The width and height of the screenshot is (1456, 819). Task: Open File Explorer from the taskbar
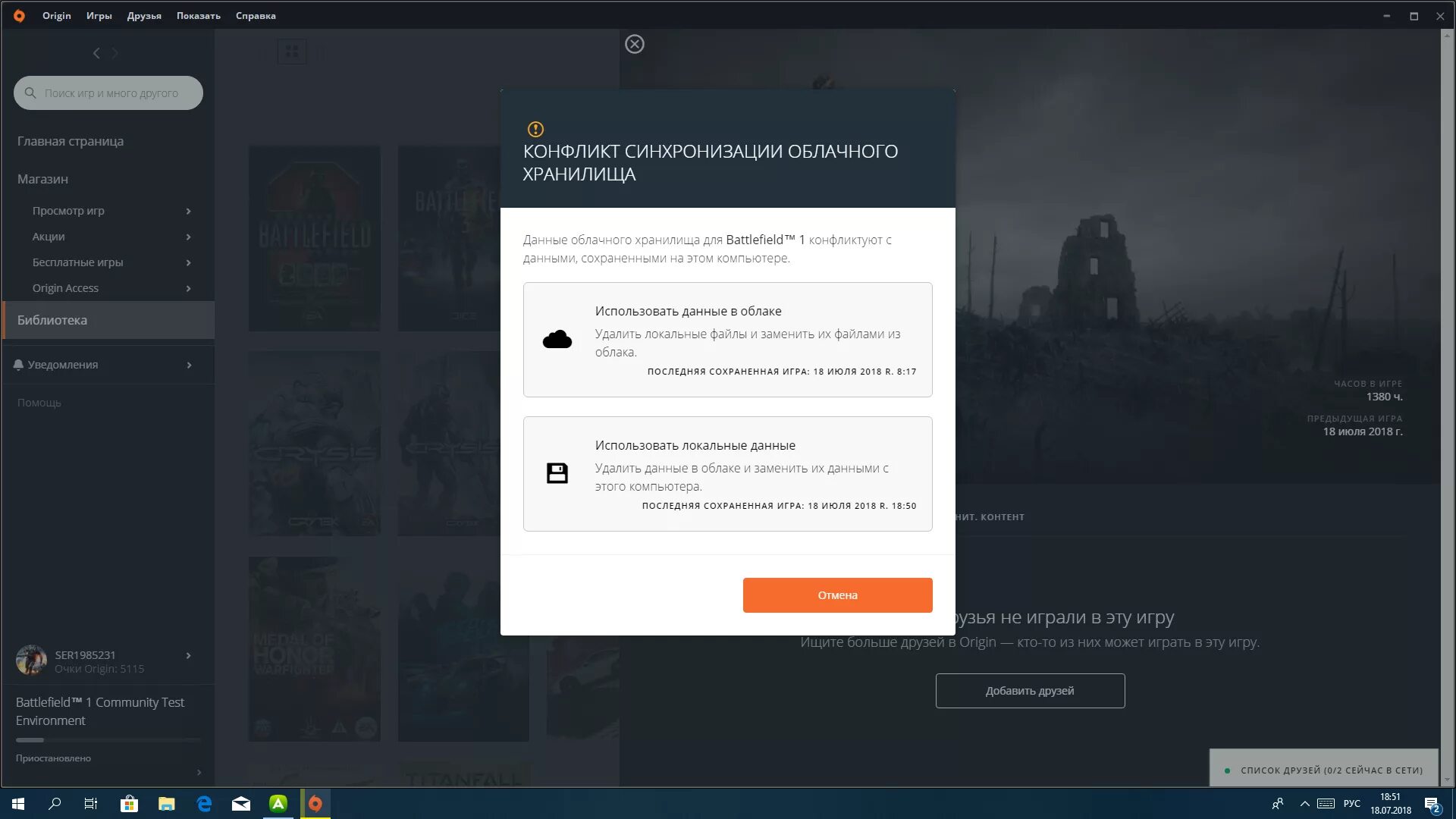click(166, 804)
